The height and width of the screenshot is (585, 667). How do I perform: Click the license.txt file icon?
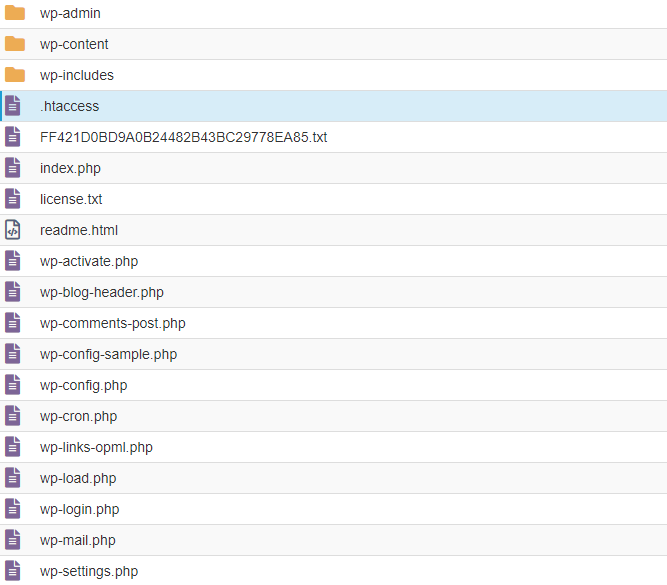click(x=13, y=199)
